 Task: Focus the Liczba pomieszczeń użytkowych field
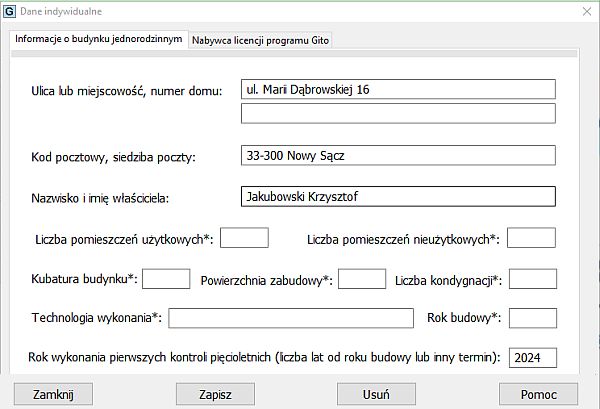point(244,238)
